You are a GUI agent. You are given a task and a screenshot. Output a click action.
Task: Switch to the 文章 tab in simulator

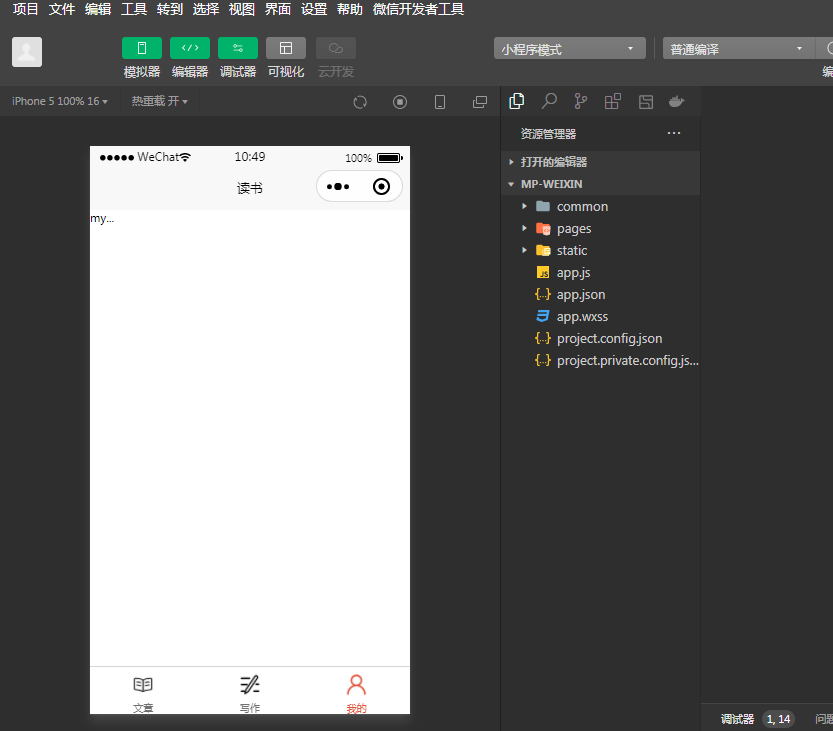click(143, 693)
